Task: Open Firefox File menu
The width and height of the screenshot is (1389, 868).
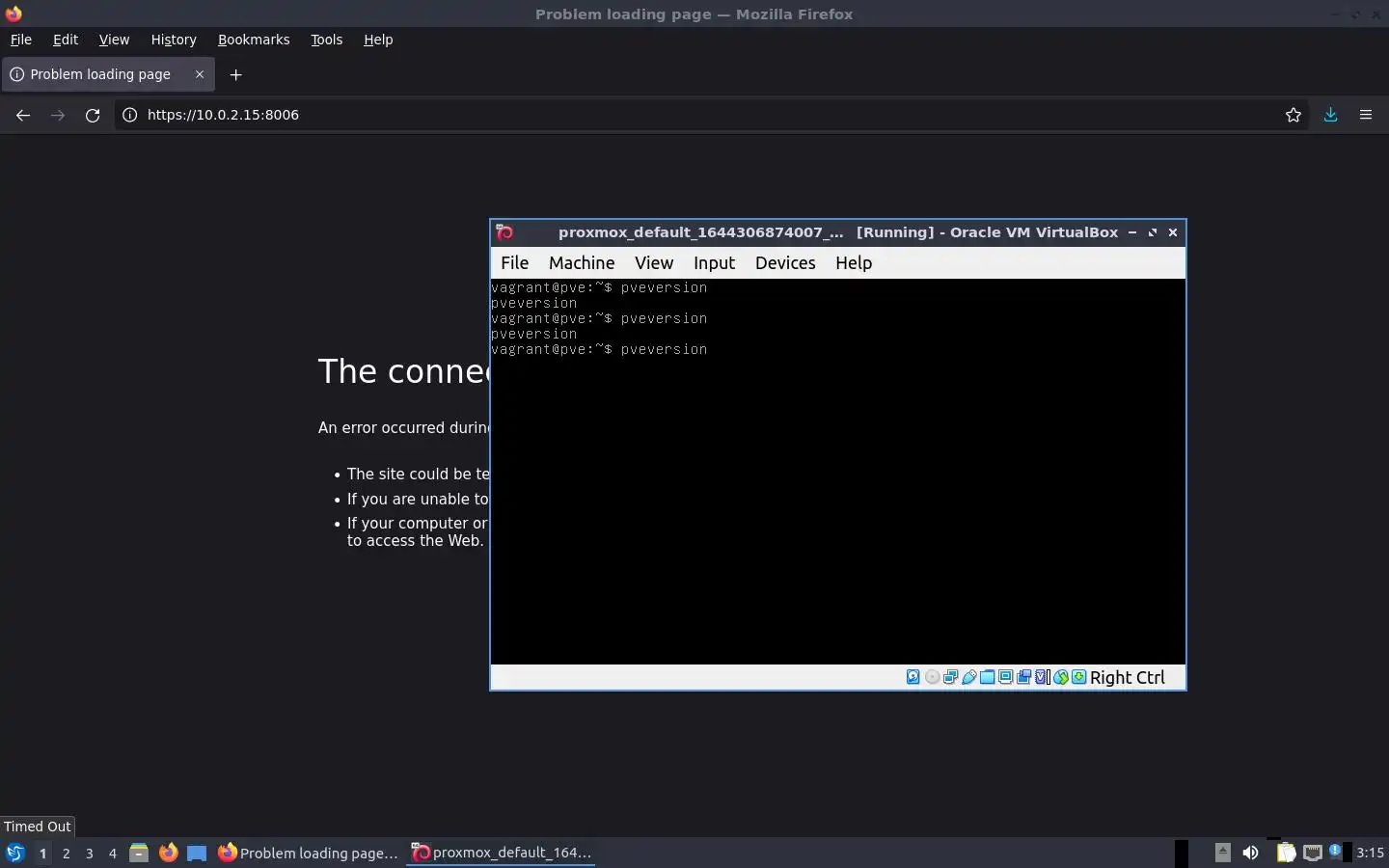Action: pyautogui.click(x=20, y=40)
